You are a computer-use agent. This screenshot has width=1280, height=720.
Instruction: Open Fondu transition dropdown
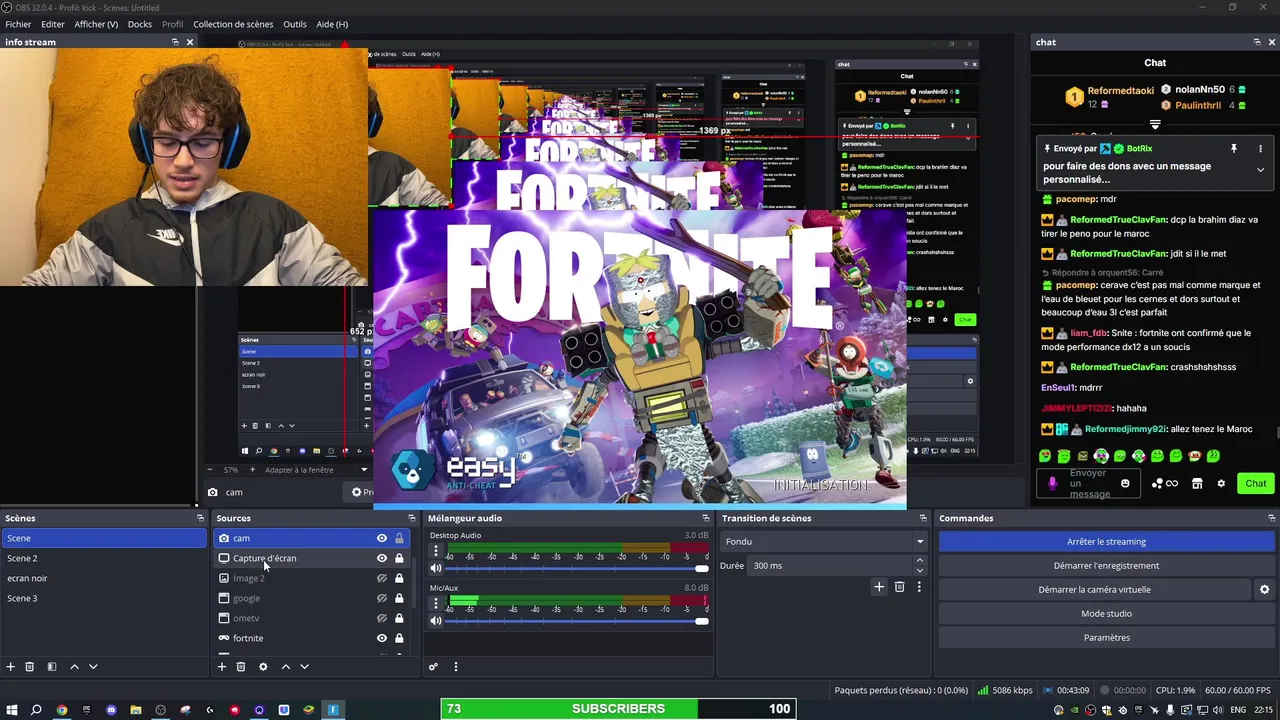pos(824,542)
